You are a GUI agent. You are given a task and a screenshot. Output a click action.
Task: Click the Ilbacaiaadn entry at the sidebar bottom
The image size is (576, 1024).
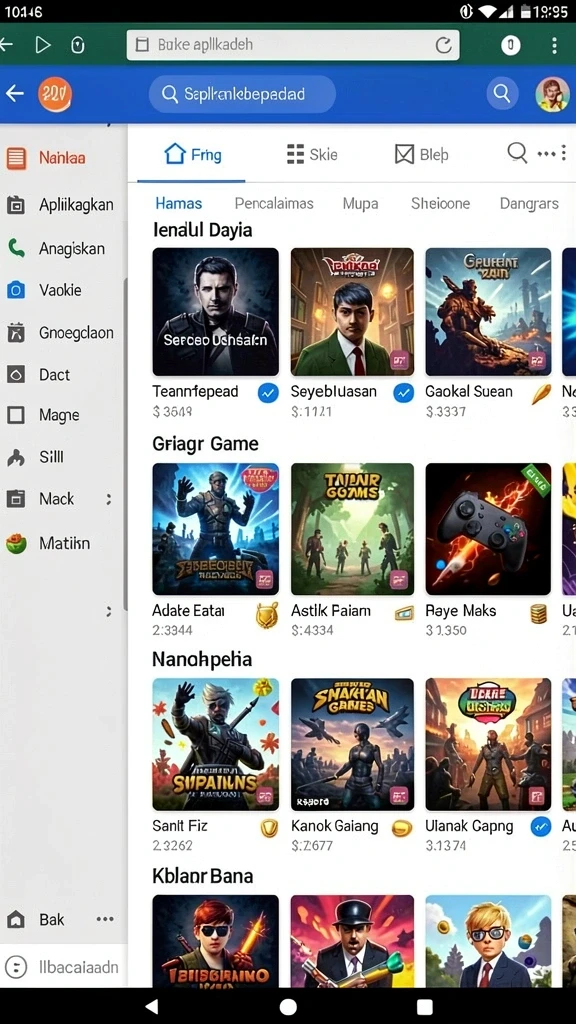click(x=63, y=967)
